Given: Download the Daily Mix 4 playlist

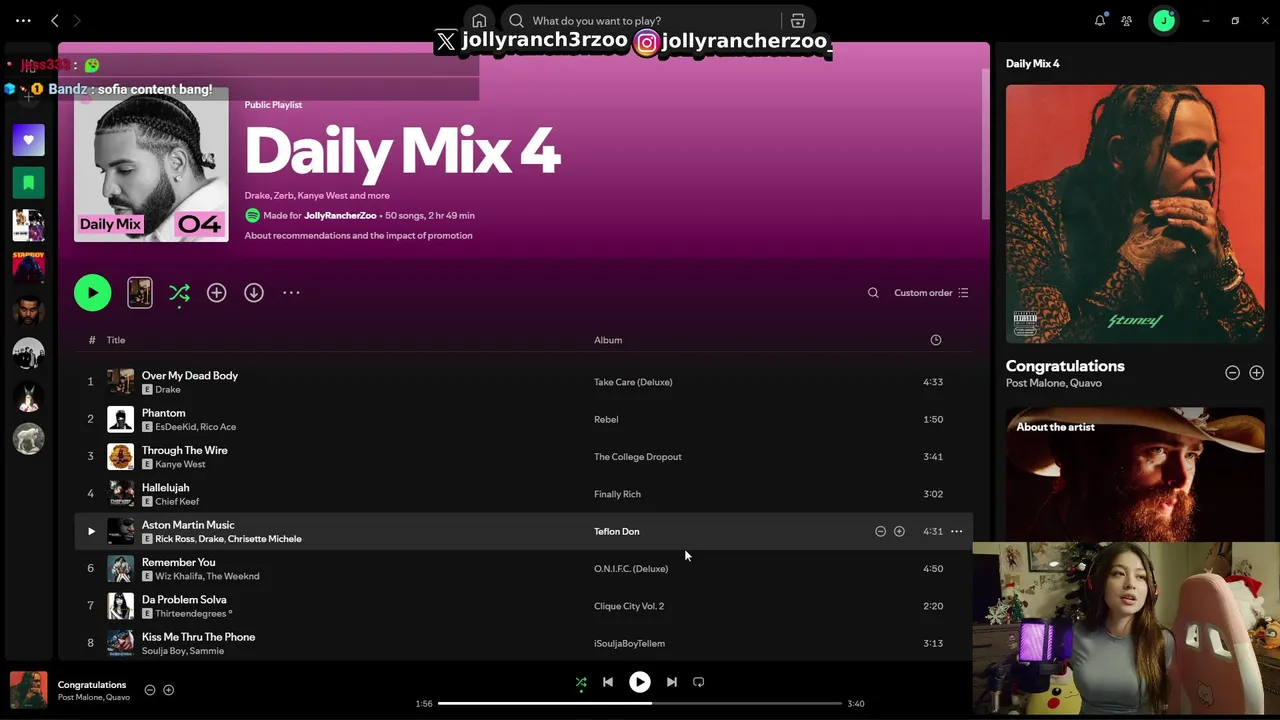Looking at the screenshot, I should tap(254, 293).
